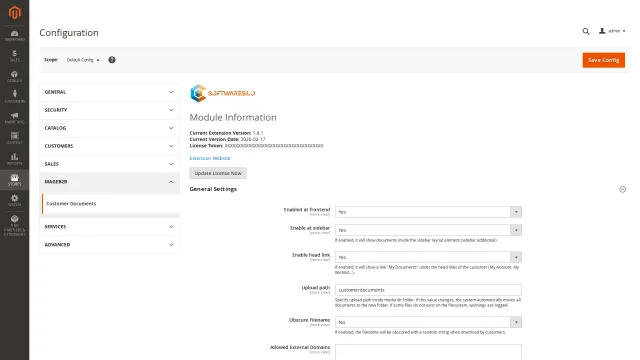Expand the SECURITY config section
640x360 pixels.
tap(109, 110)
